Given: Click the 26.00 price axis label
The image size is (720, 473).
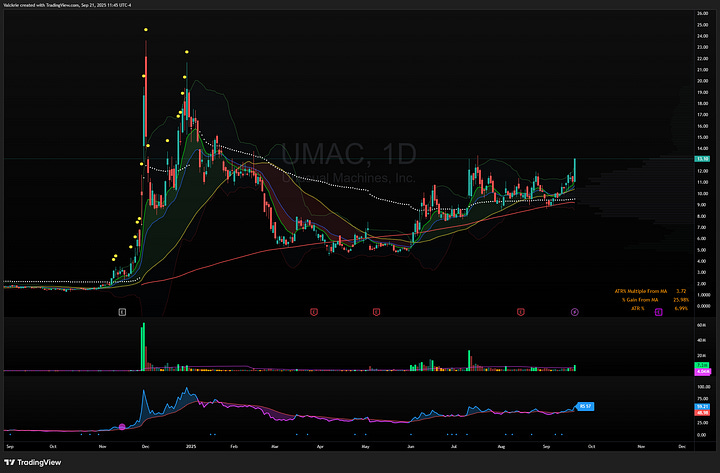Looking at the screenshot, I should point(702,14).
